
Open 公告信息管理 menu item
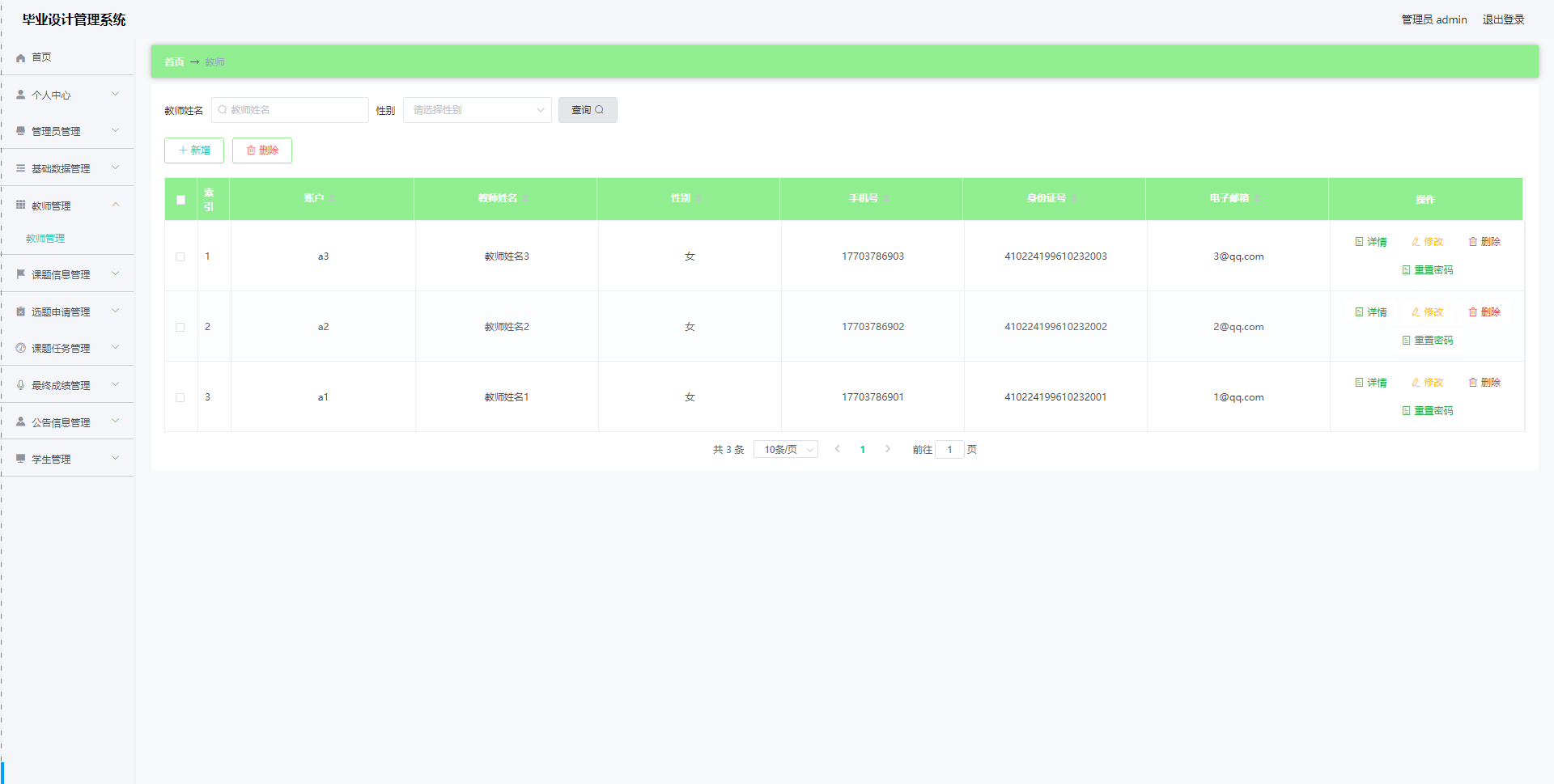pos(67,422)
